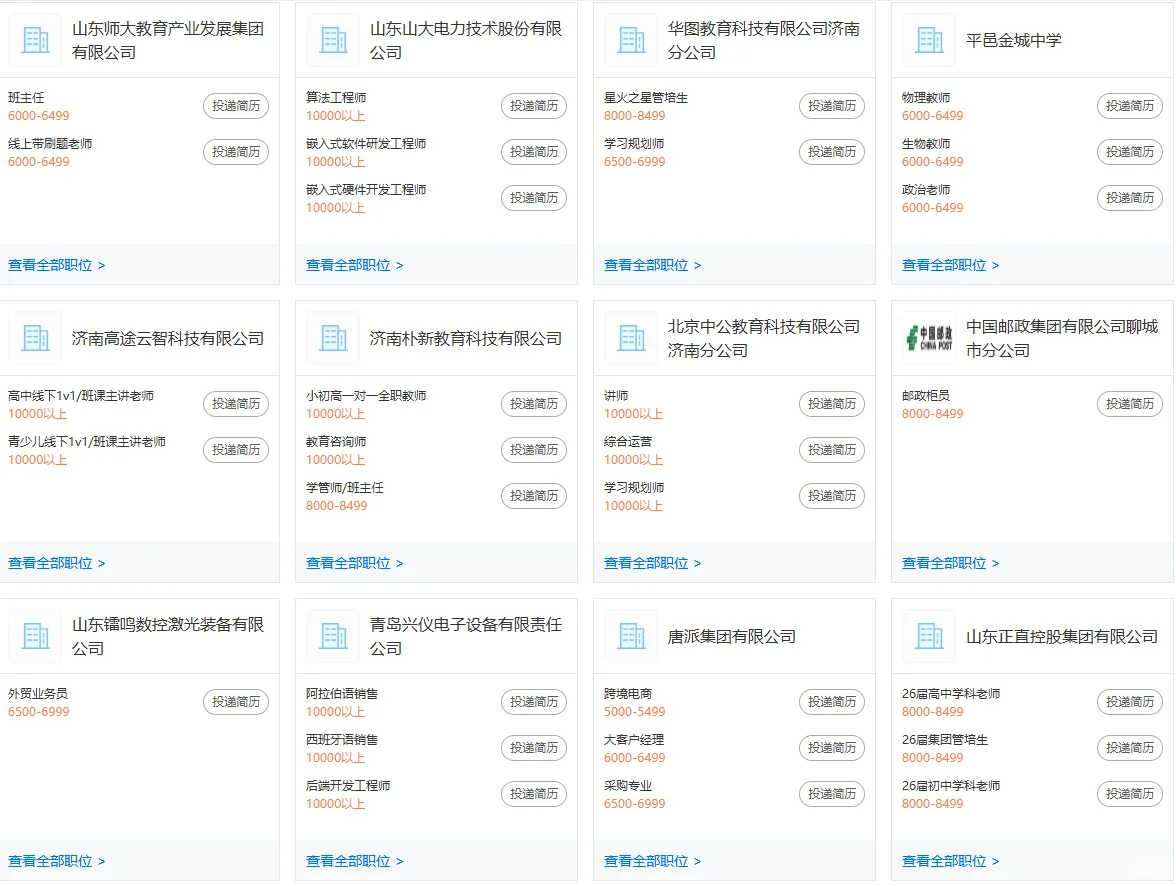Click building logo of 山东正直控股集团有限公司
Screen dimensions: 1176x886
929,636
